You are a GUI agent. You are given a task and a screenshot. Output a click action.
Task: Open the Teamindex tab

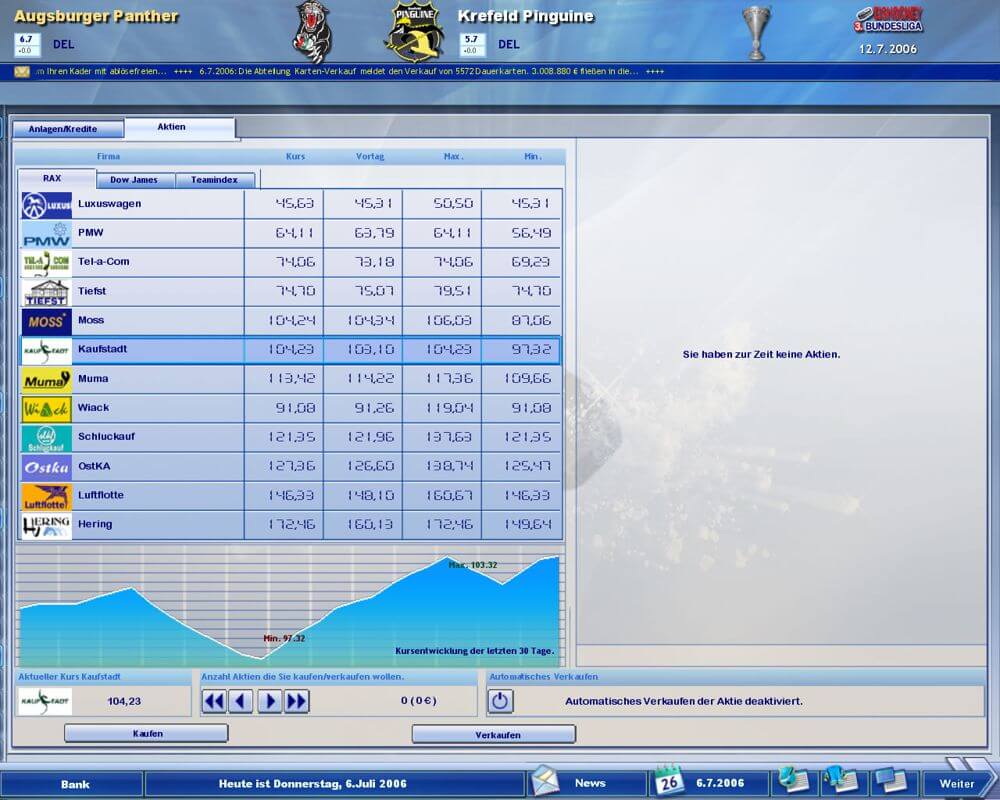[216, 180]
